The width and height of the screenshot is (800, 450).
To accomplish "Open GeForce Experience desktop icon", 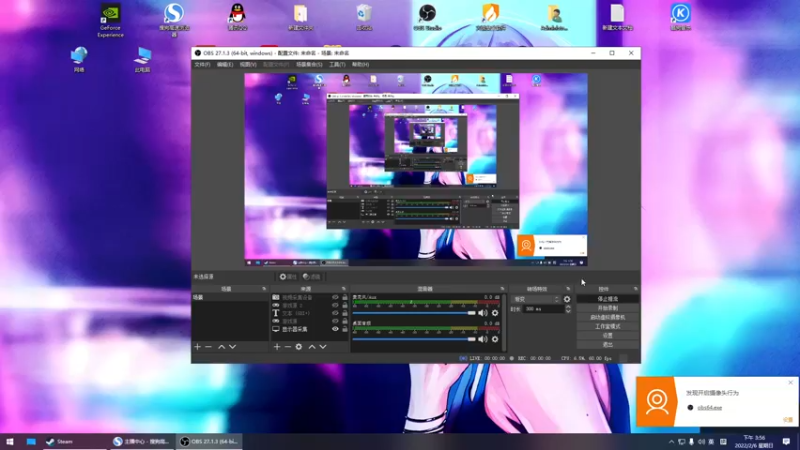I will [110, 21].
